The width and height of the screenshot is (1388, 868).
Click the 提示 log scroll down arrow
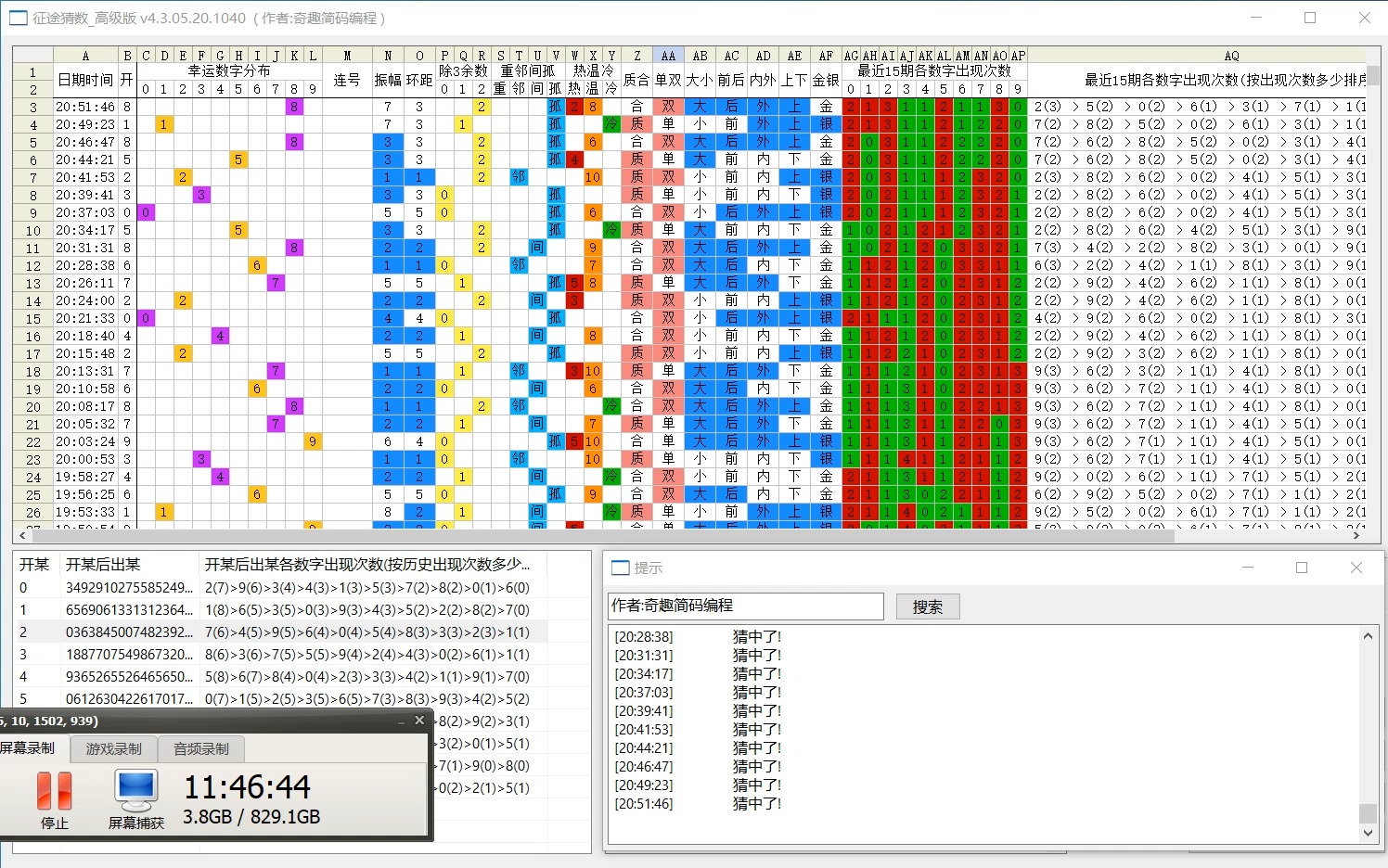coord(1368,833)
